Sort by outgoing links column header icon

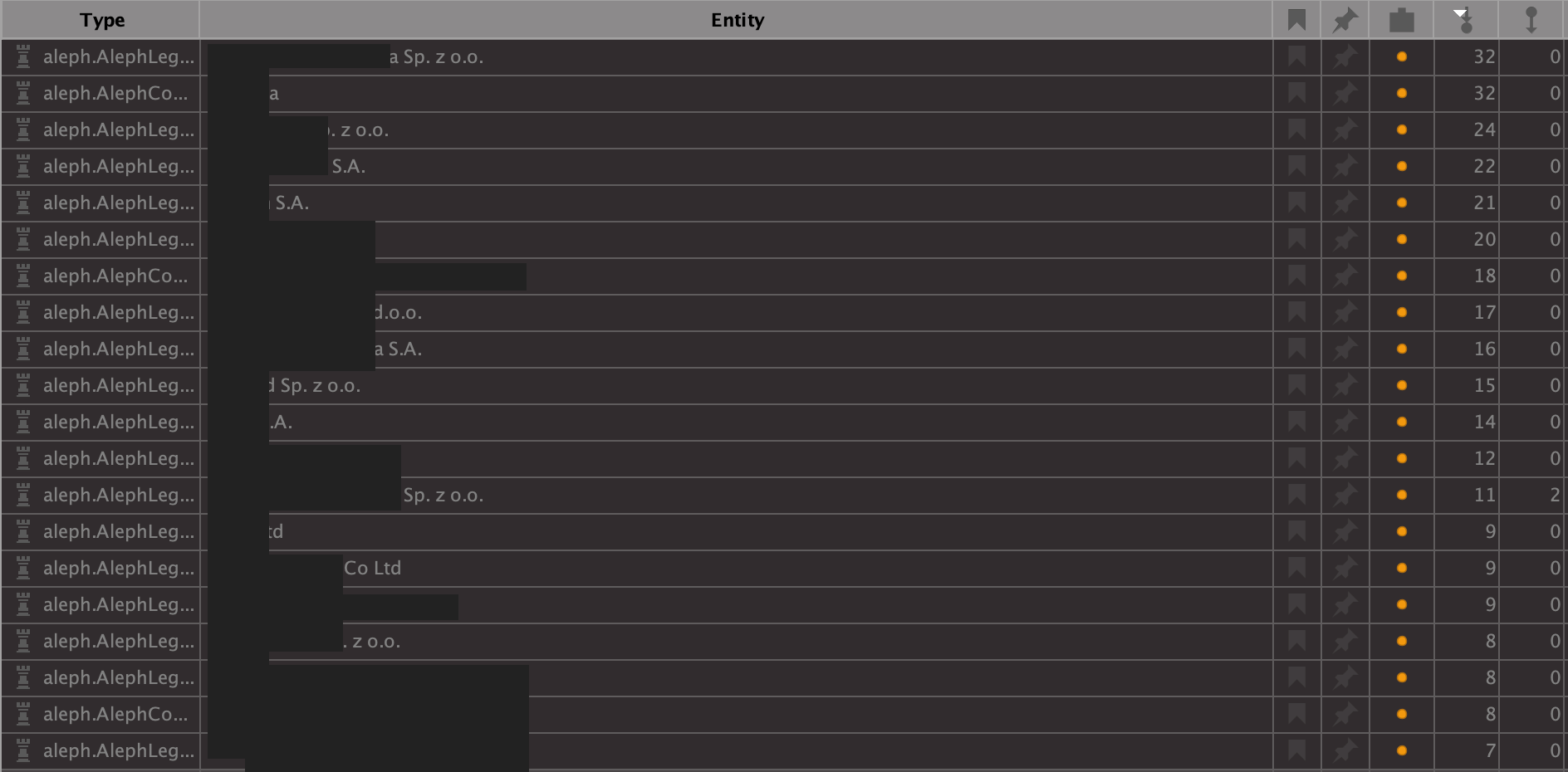tap(1531, 20)
